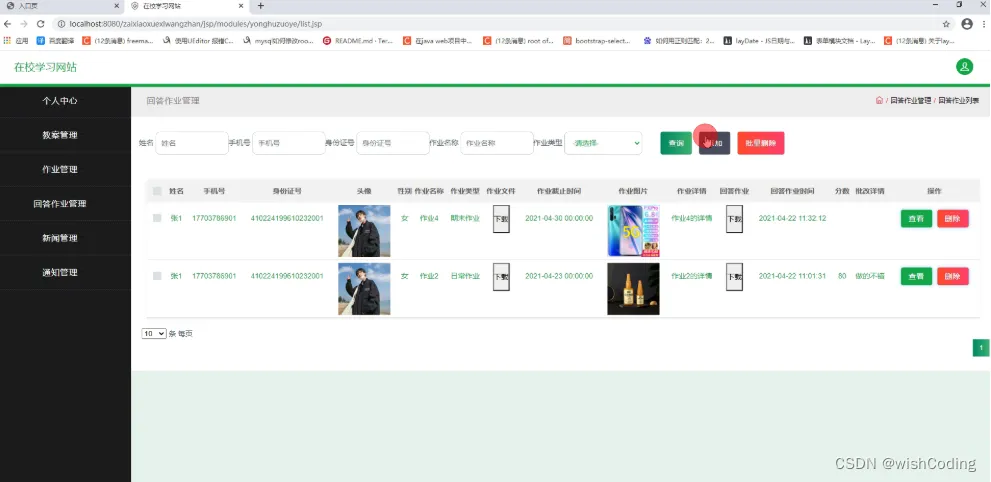Screen dimensions: 991x482
Task: Open the rows-per-page dropdown showing 10
Action: [154, 334]
